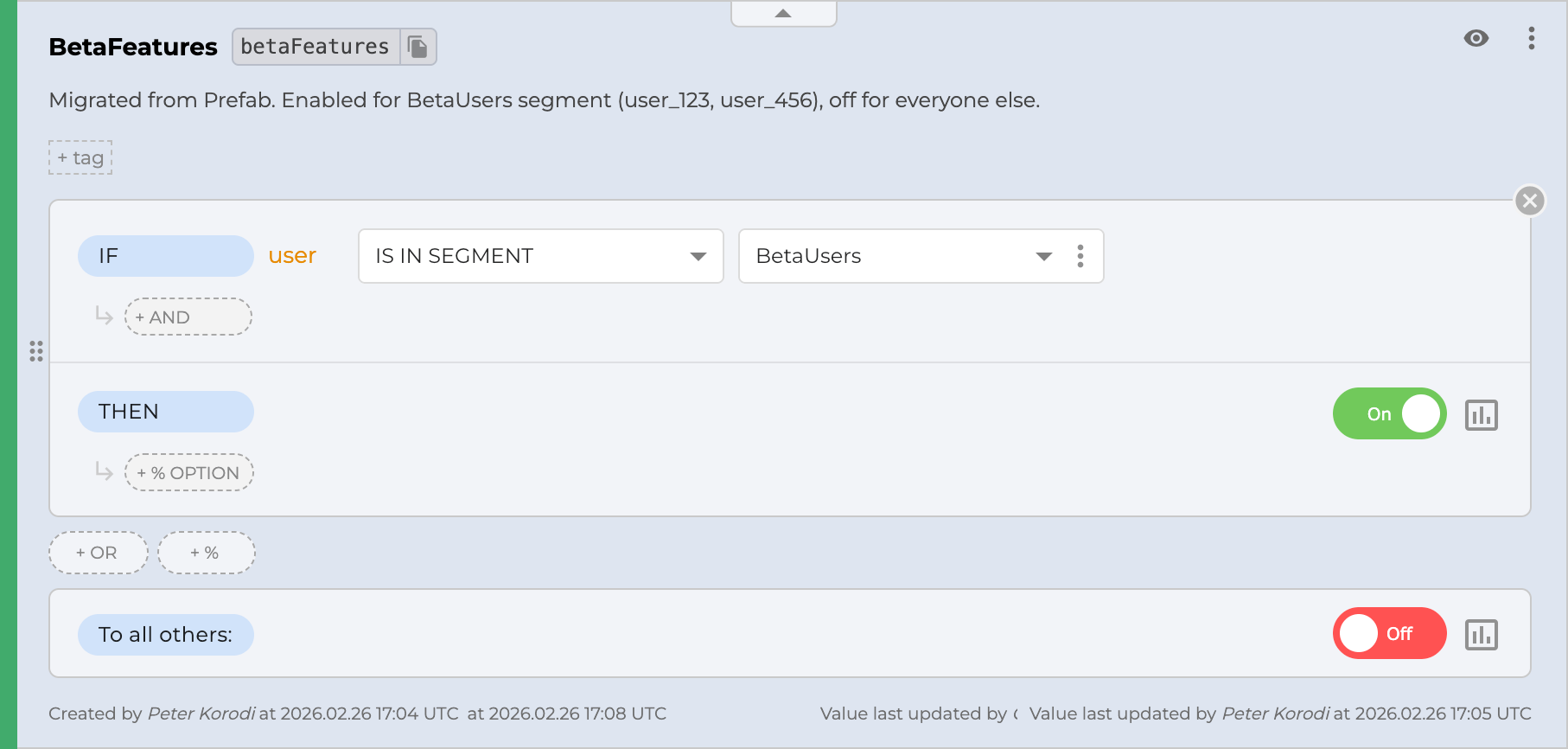The width and height of the screenshot is (1568, 749).
Task: Click the flag description text
Action: click(x=545, y=100)
